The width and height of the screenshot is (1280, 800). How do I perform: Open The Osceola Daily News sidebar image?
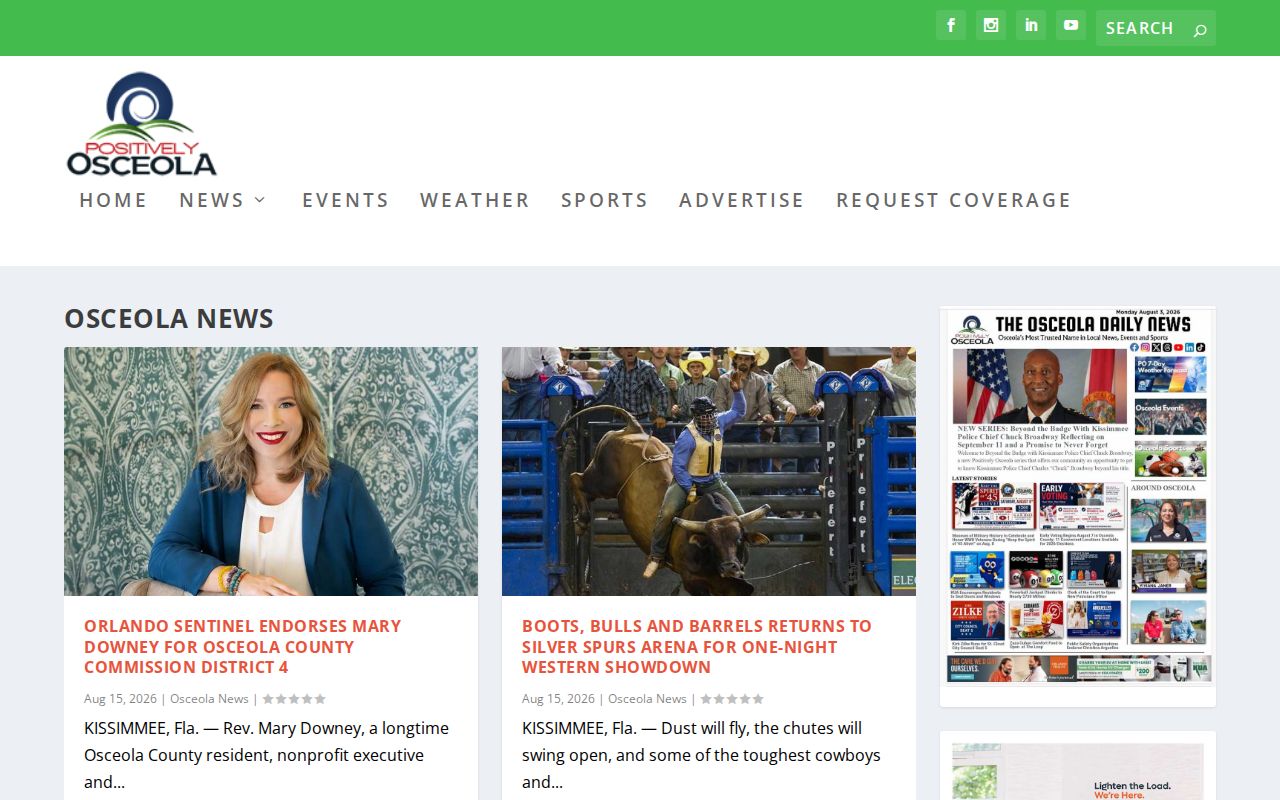(1078, 497)
